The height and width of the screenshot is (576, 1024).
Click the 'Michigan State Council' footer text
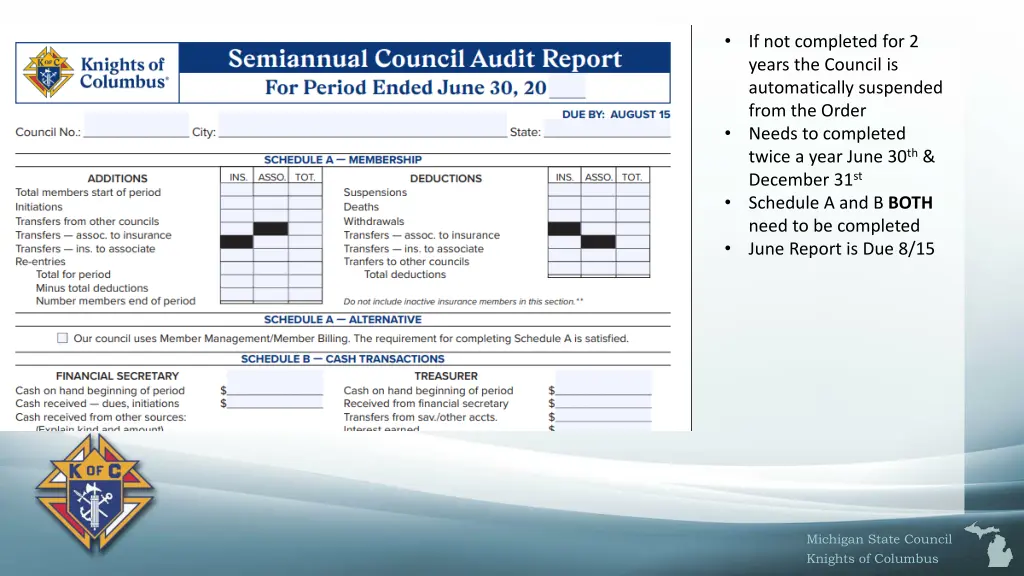[x=879, y=539]
